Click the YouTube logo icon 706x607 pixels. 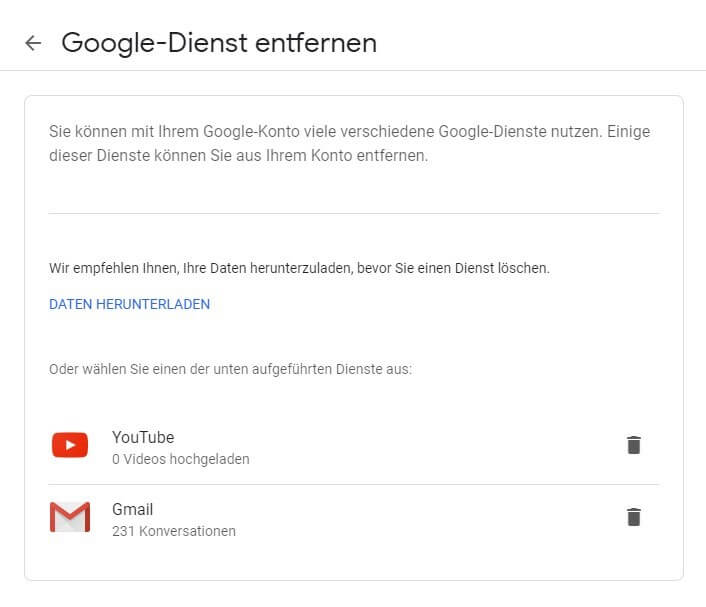pyautogui.click(x=70, y=445)
